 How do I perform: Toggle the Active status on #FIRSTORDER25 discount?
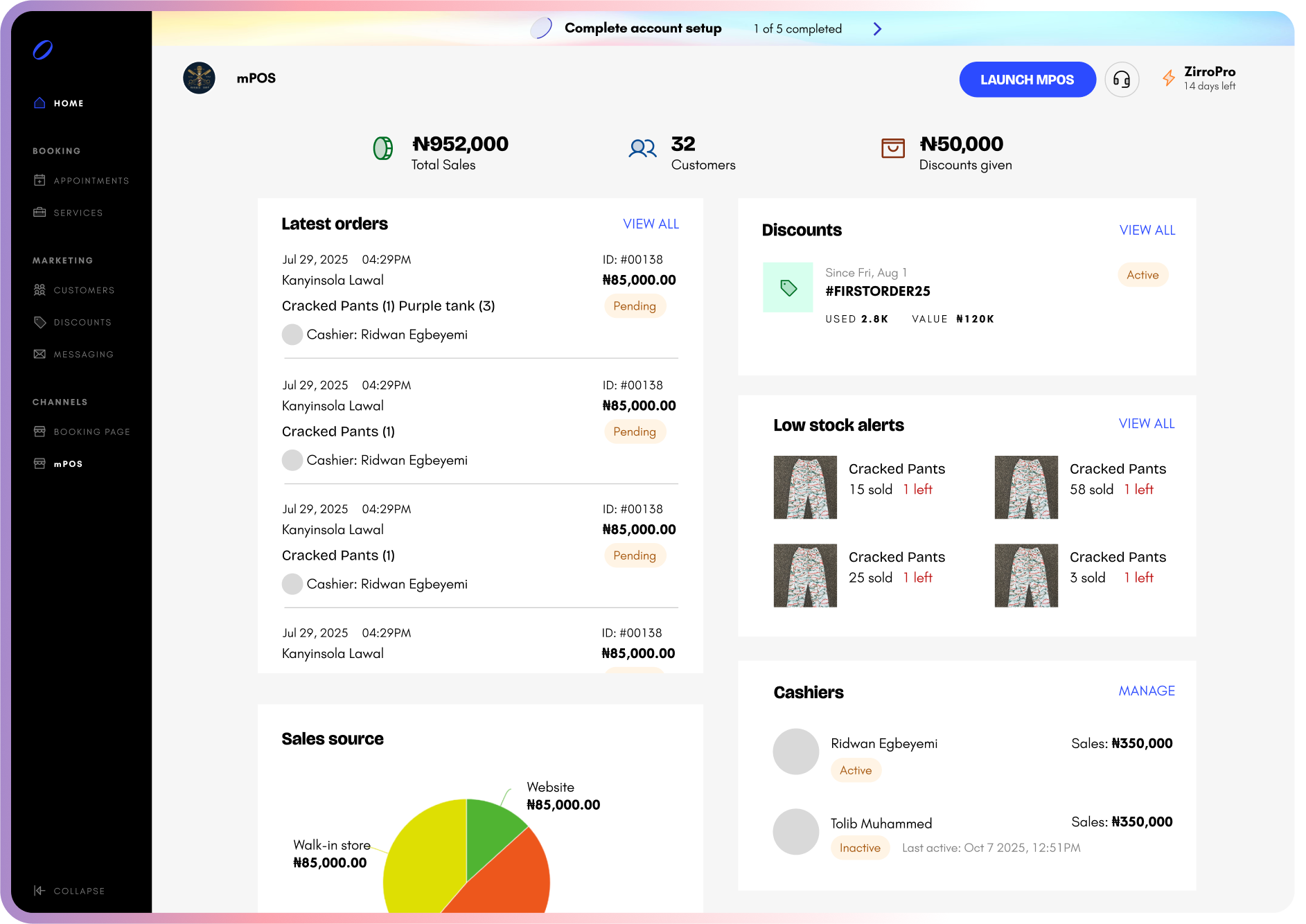coord(1143,274)
